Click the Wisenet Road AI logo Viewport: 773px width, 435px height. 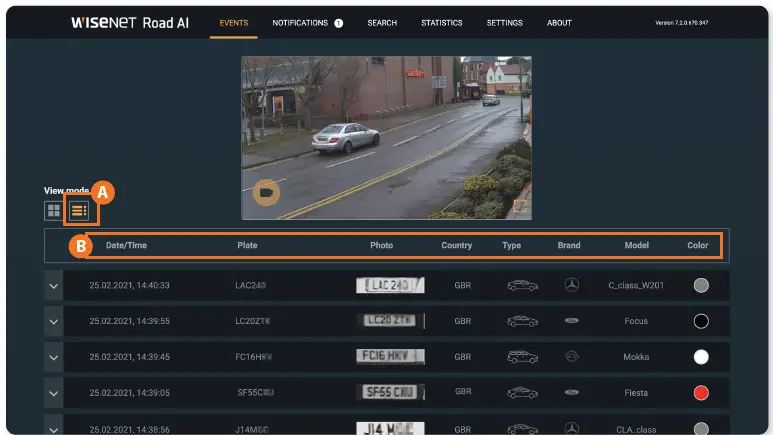tap(130, 23)
